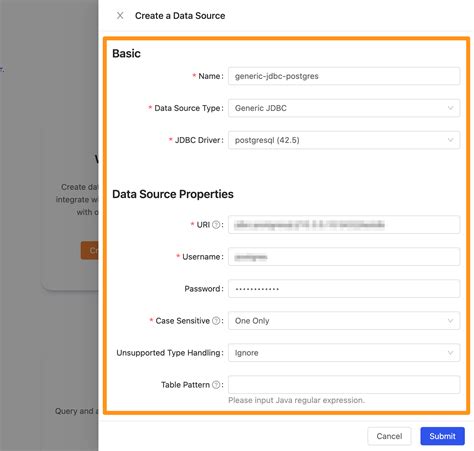Click the URI help question mark icon
The height and width of the screenshot is (451, 474).
tap(216, 225)
